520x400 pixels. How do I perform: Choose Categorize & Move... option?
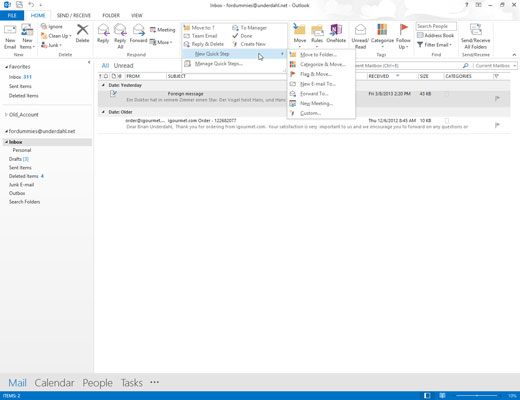pyautogui.click(x=321, y=64)
